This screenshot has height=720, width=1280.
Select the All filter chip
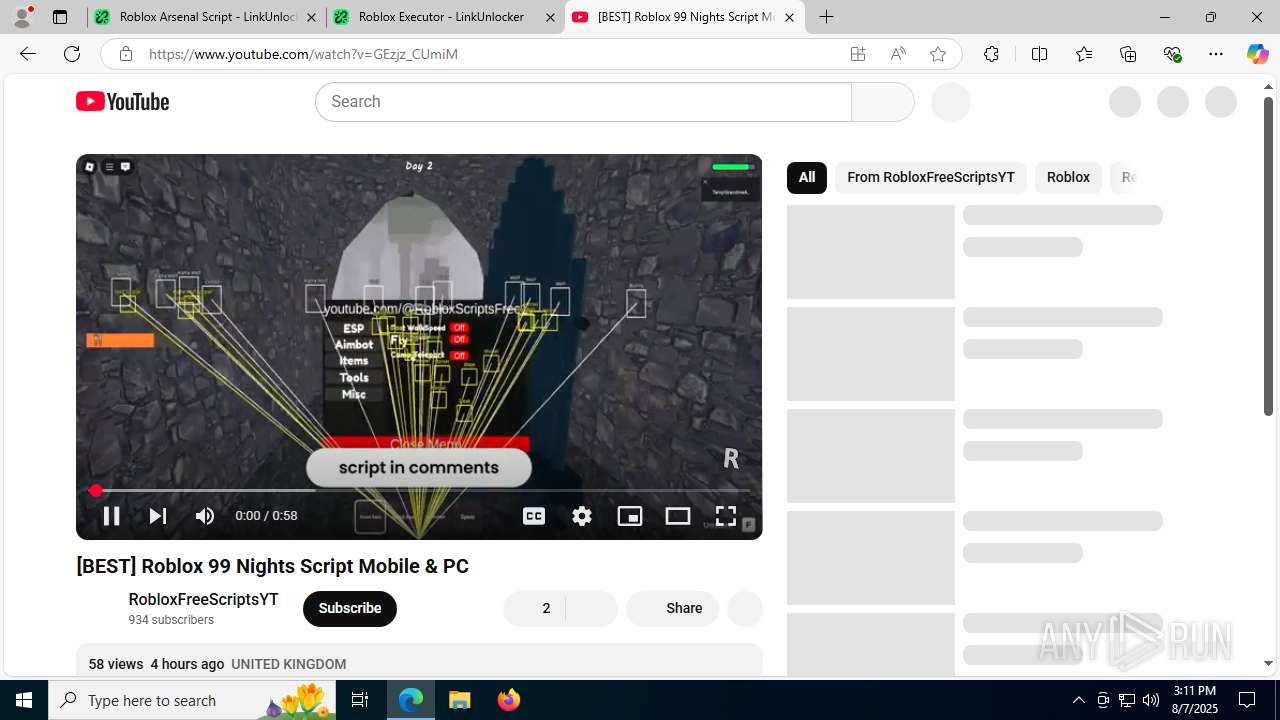807,177
